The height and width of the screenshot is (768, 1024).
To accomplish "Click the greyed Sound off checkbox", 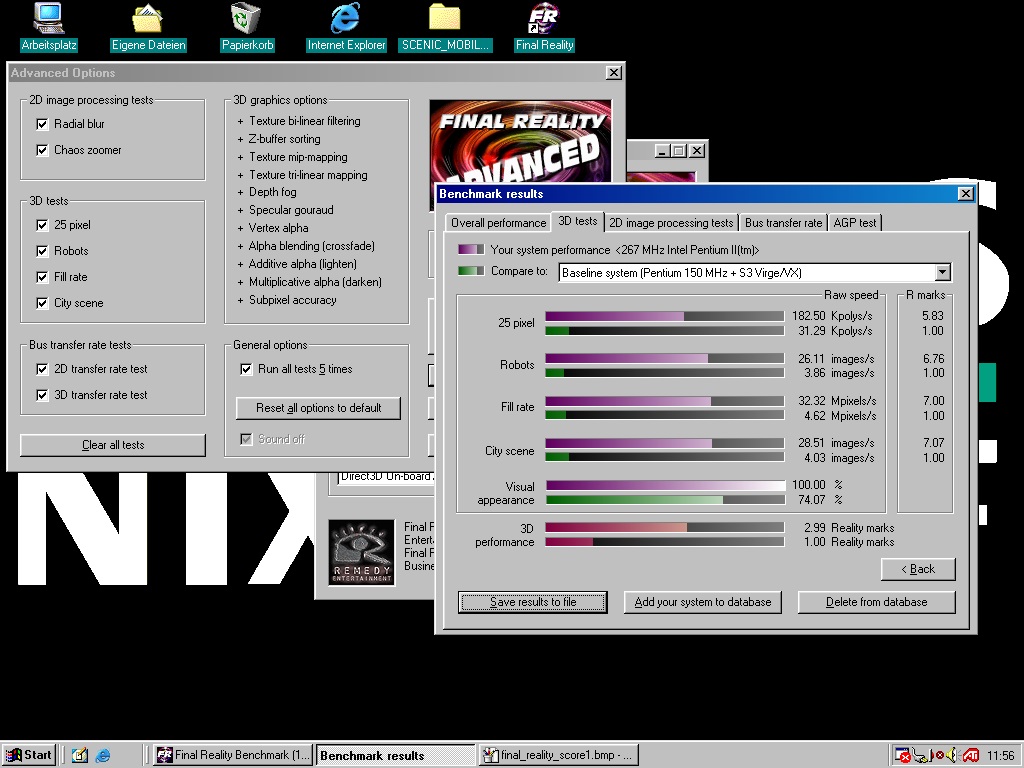I will point(246,440).
